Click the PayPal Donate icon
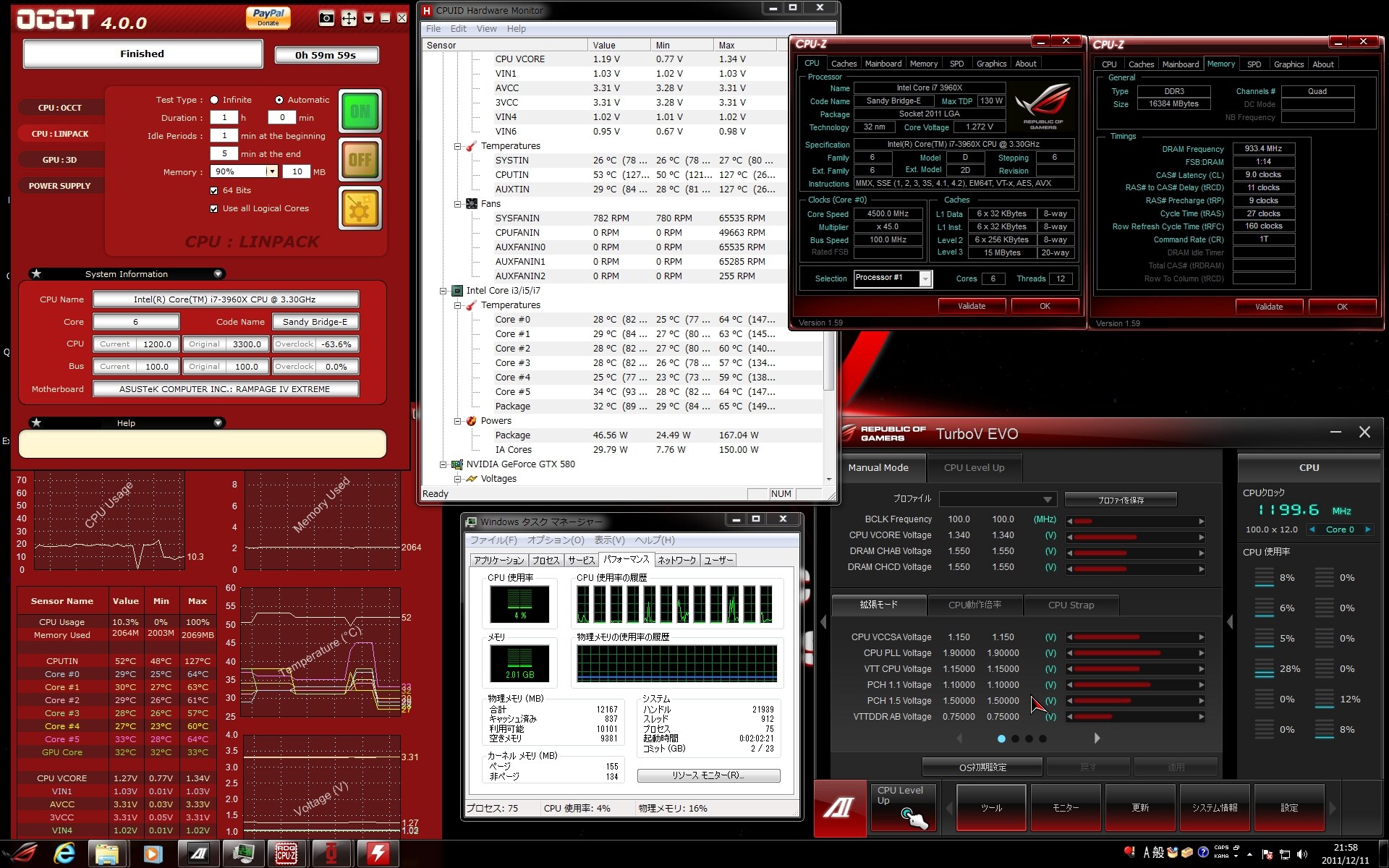The height and width of the screenshot is (868, 1389). coord(268,17)
